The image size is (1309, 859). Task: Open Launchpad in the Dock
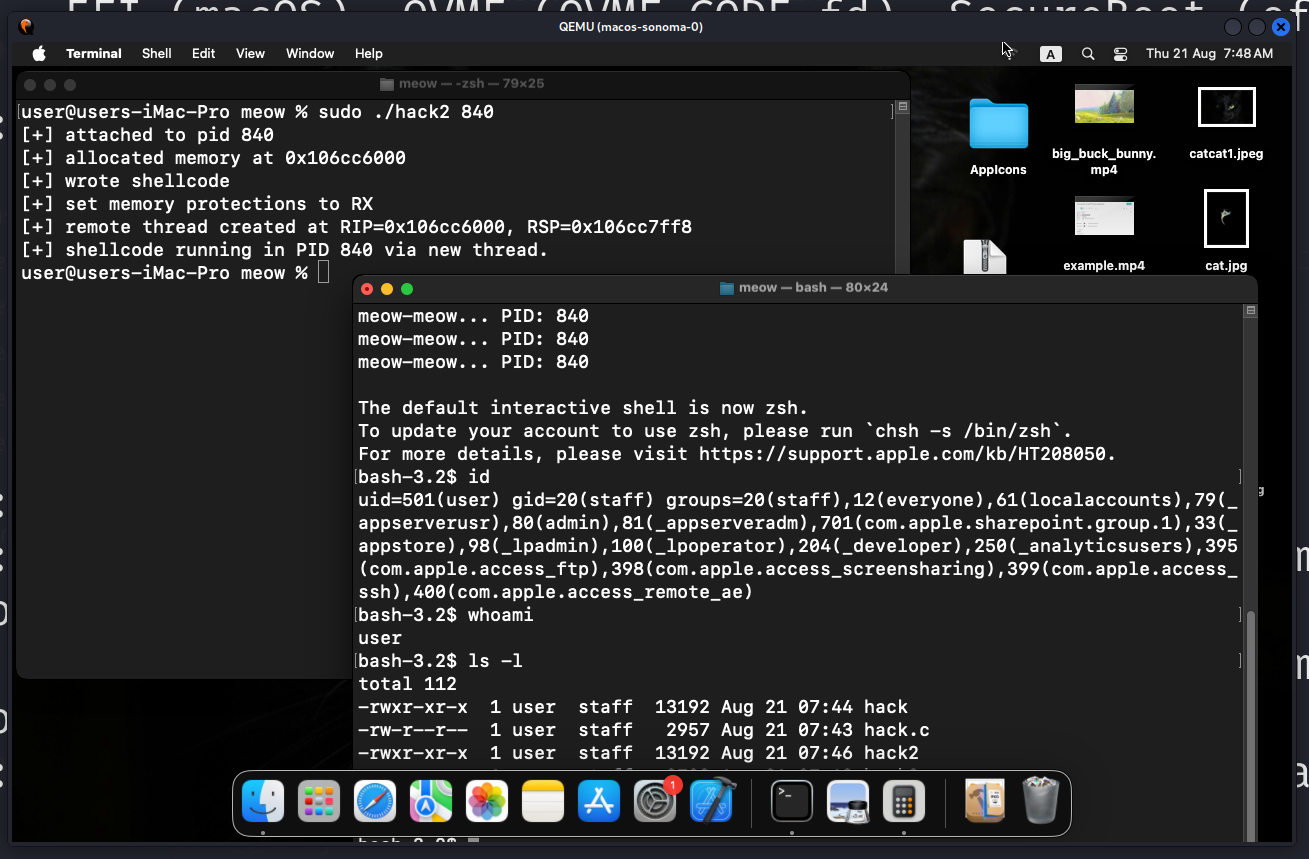click(319, 802)
